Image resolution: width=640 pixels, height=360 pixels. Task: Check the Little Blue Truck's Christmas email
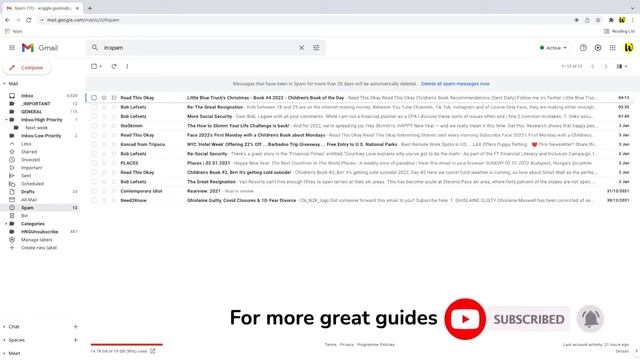coord(94,98)
